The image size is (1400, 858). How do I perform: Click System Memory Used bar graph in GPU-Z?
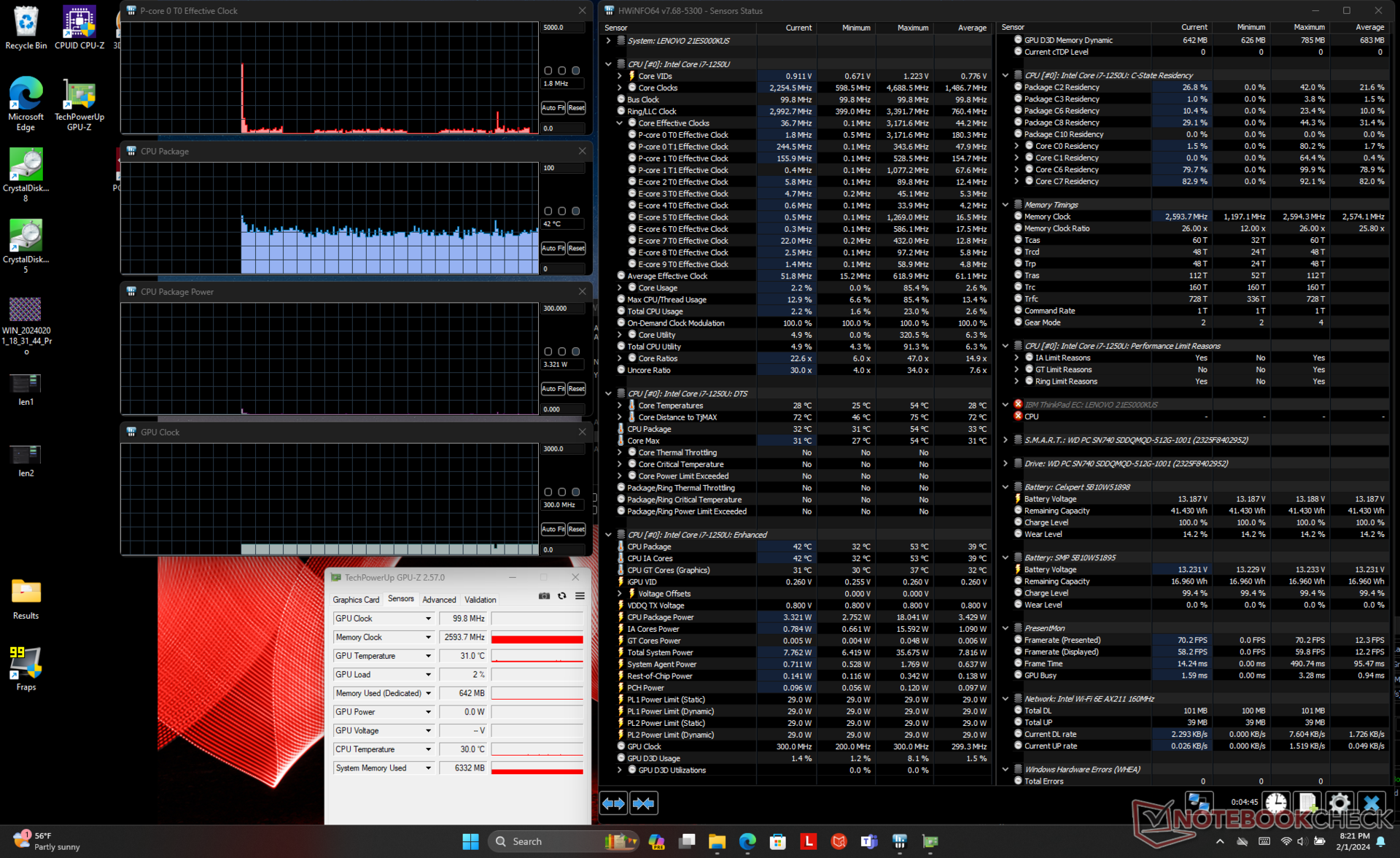click(x=537, y=768)
